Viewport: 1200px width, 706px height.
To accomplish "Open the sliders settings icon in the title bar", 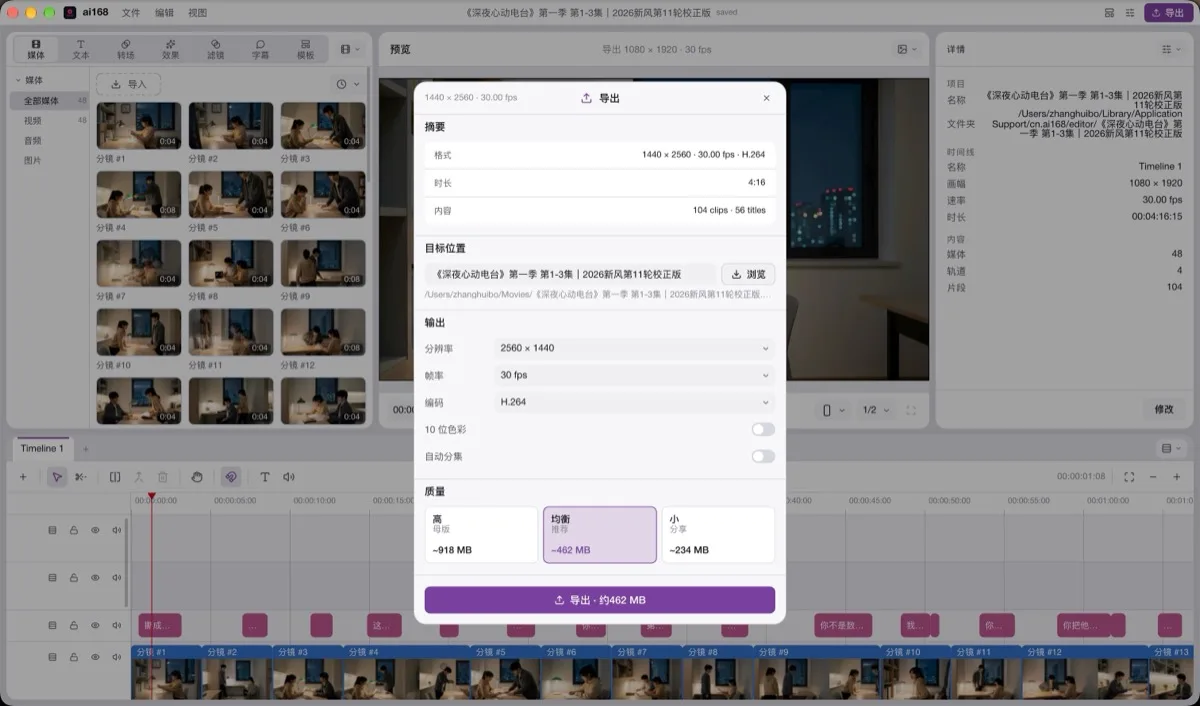I will [1132, 13].
